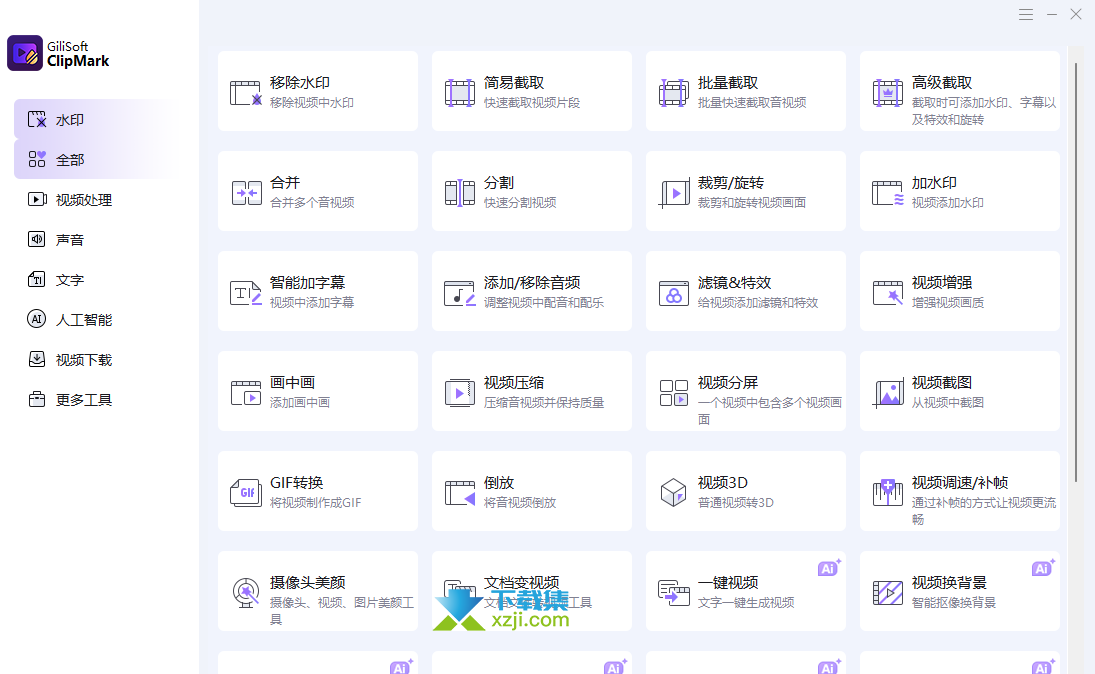Click the 智能抠像换背景 description
1095x674 pixels.
[x=953, y=602]
